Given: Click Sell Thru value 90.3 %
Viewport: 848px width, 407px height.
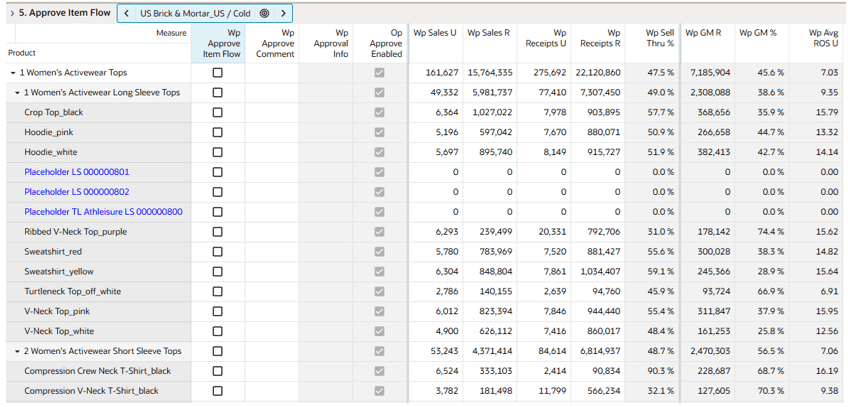Looking at the screenshot, I should point(661,371).
